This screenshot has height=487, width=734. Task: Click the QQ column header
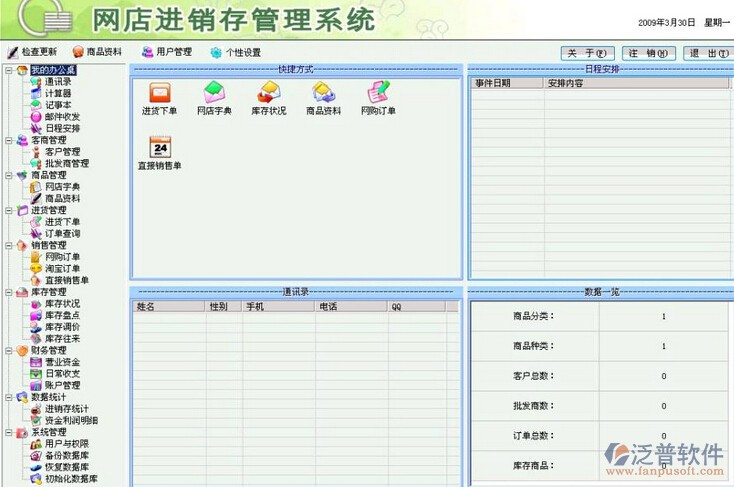point(418,307)
